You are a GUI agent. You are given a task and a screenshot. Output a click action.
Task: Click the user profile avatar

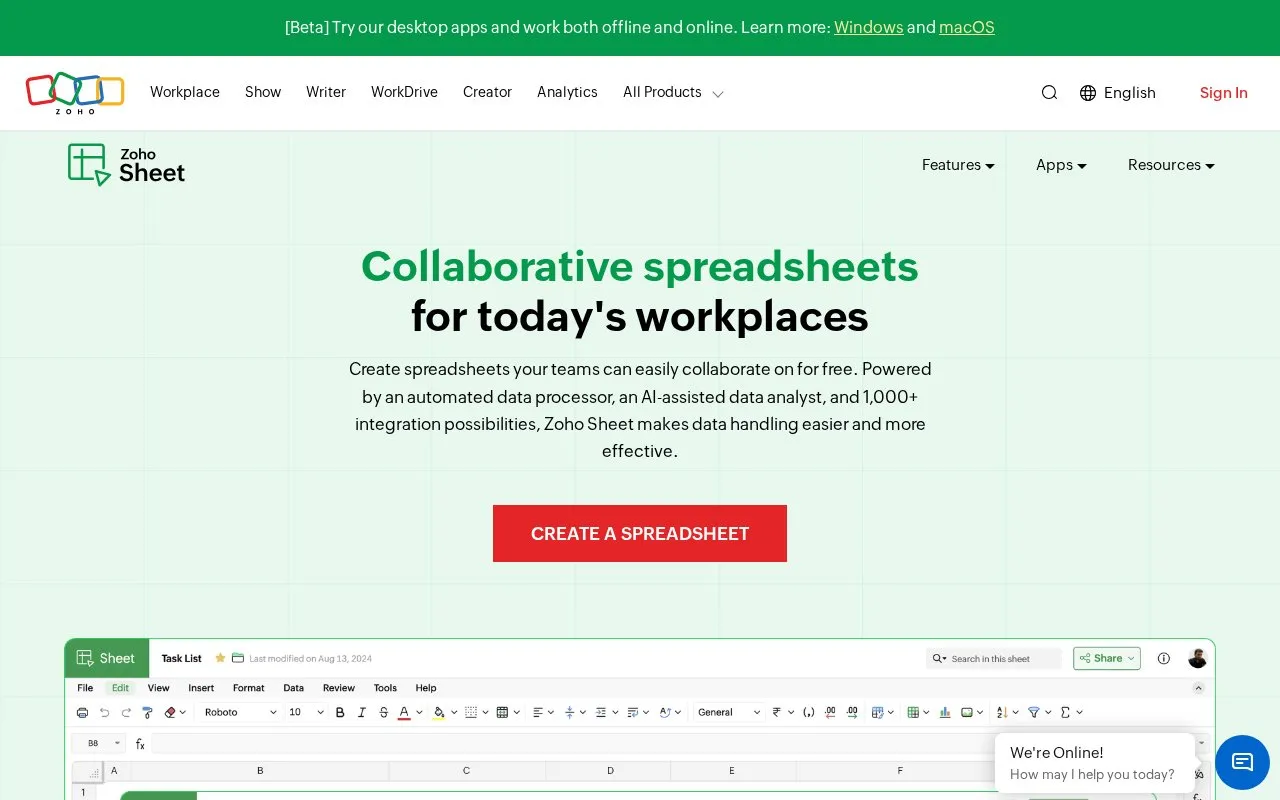(1197, 659)
